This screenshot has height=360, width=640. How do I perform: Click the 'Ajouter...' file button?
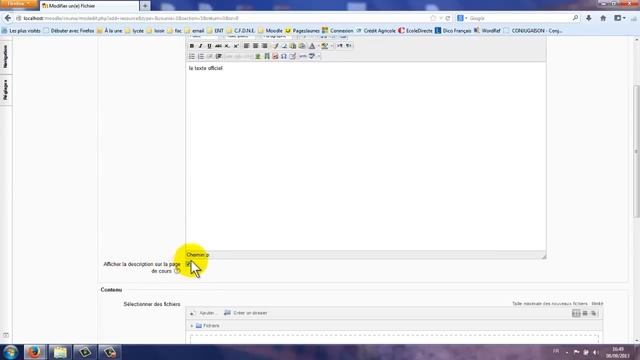click(204, 313)
